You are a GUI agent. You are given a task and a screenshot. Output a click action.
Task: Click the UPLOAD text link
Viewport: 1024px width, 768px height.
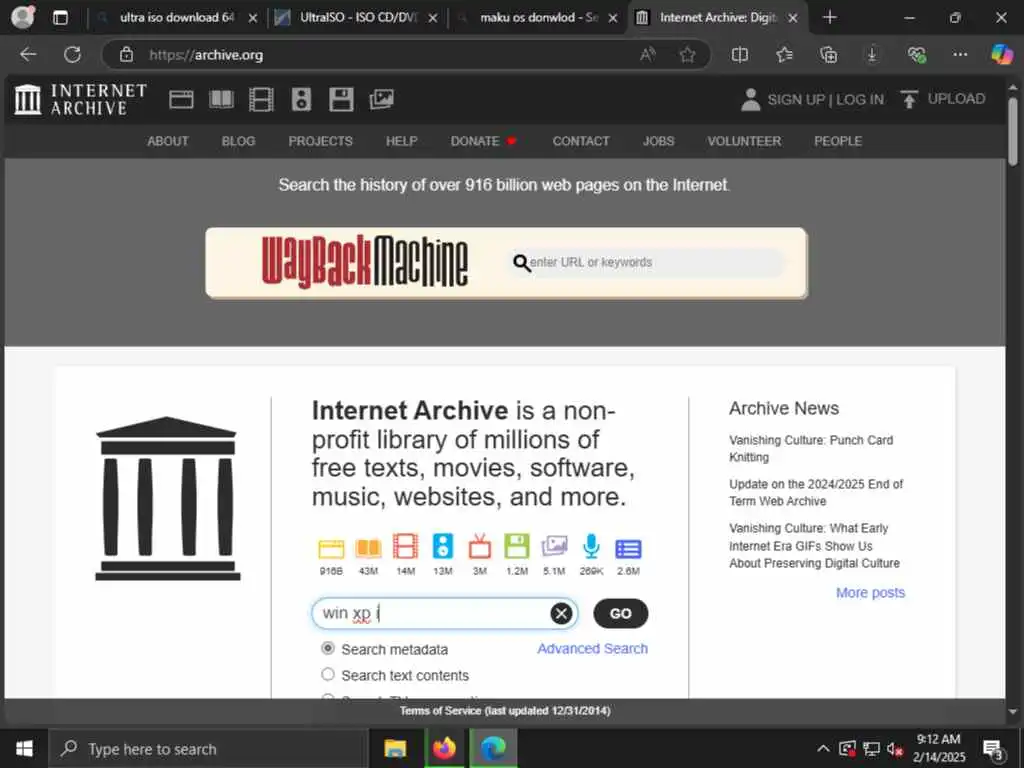coord(956,99)
